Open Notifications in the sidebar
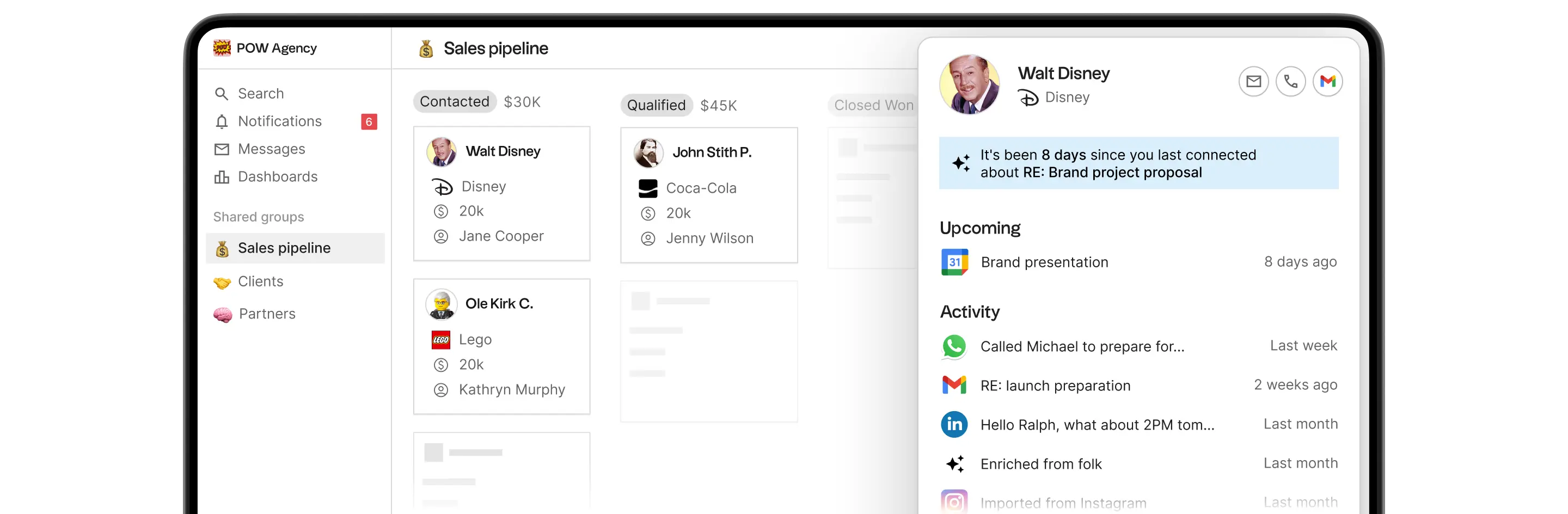The image size is (1568, 514). point(296,122)
